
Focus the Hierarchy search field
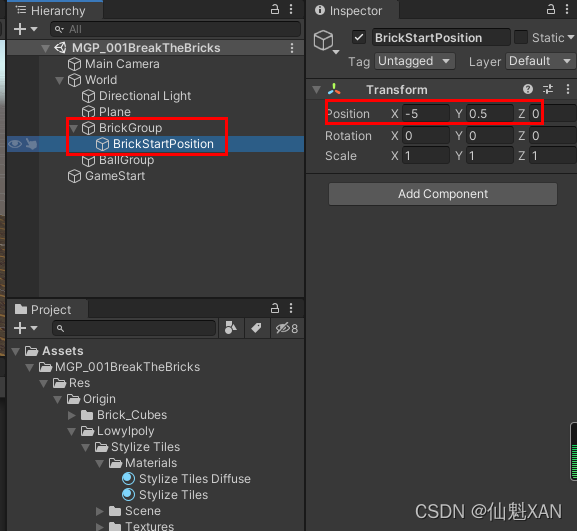[x=176, y=29]
